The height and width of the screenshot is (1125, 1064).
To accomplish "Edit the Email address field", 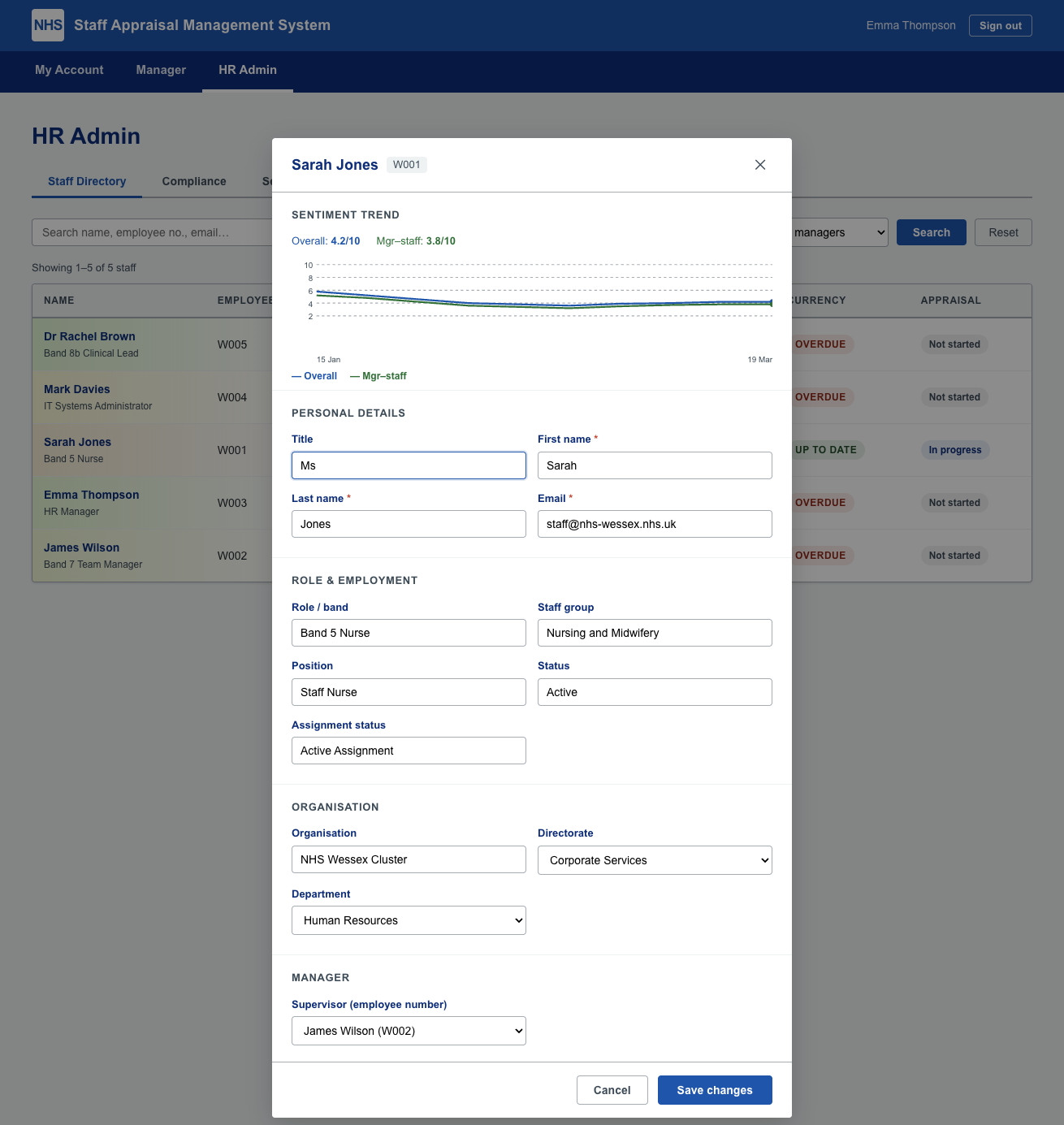I will click(x=655, y=524).
